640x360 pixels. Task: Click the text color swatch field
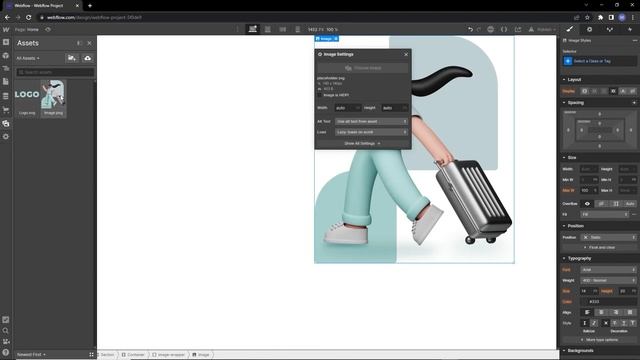[x=608, y=302]
